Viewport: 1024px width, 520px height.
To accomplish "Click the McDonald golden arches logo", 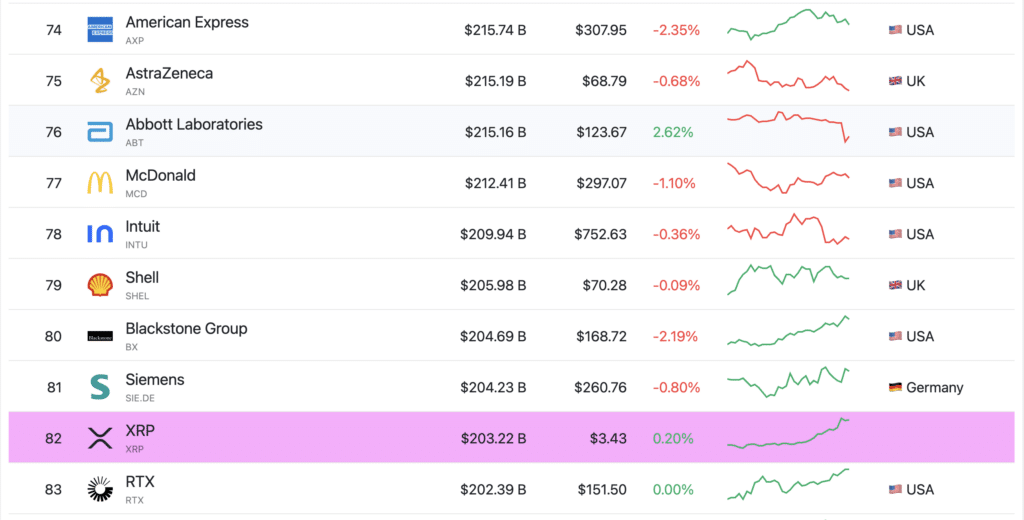I will pos(100,183).
